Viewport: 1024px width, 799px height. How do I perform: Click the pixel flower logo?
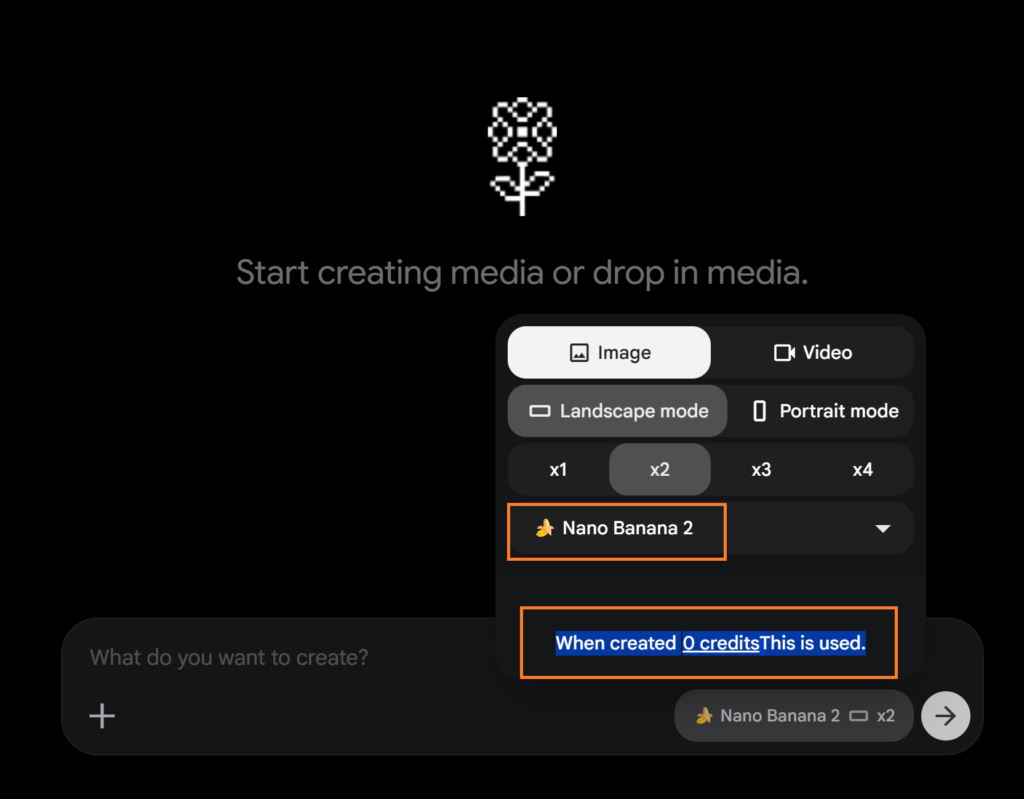(x=522, y=156)
